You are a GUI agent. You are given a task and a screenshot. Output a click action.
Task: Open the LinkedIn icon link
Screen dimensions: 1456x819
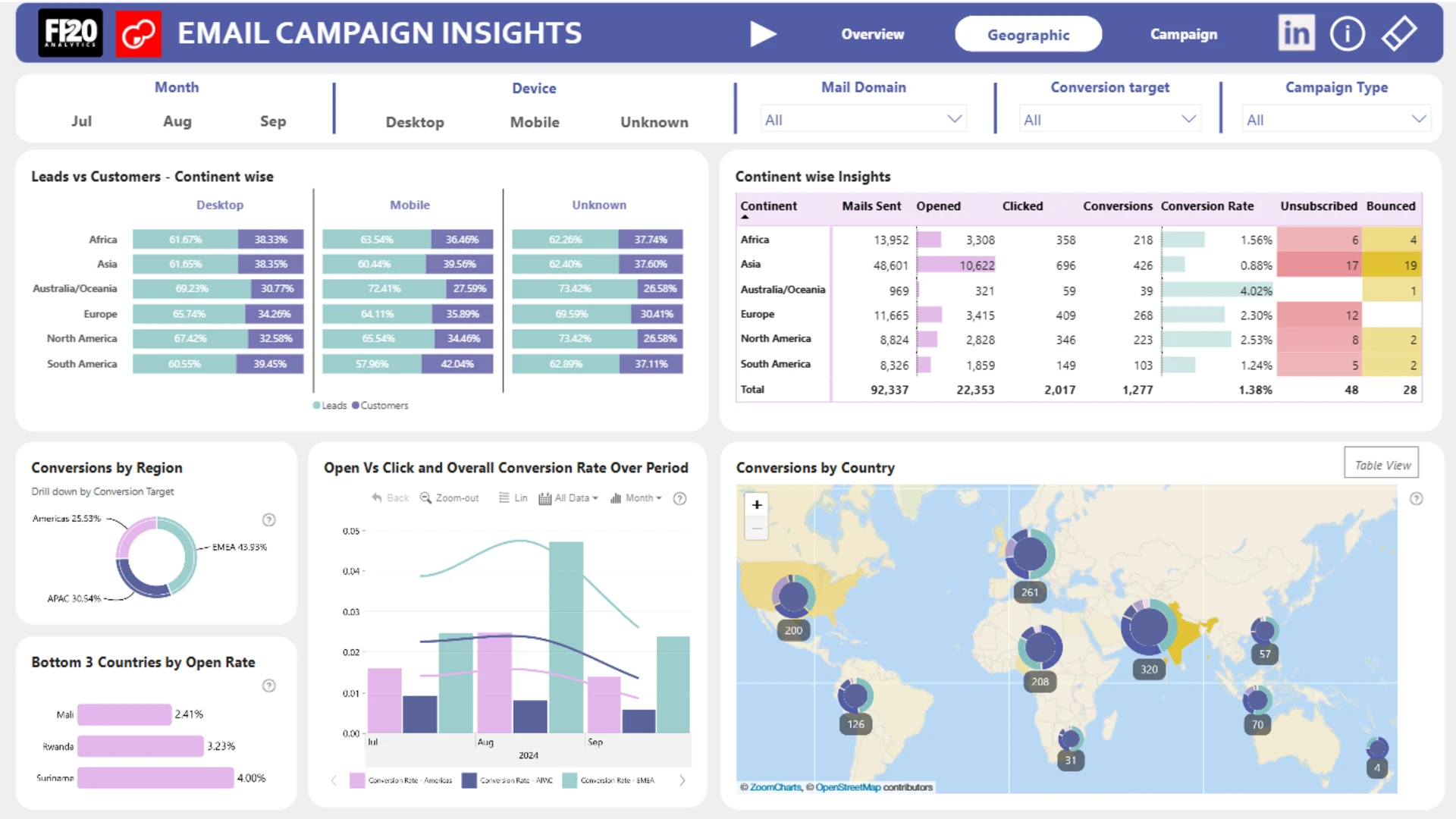click(1296, 34)
